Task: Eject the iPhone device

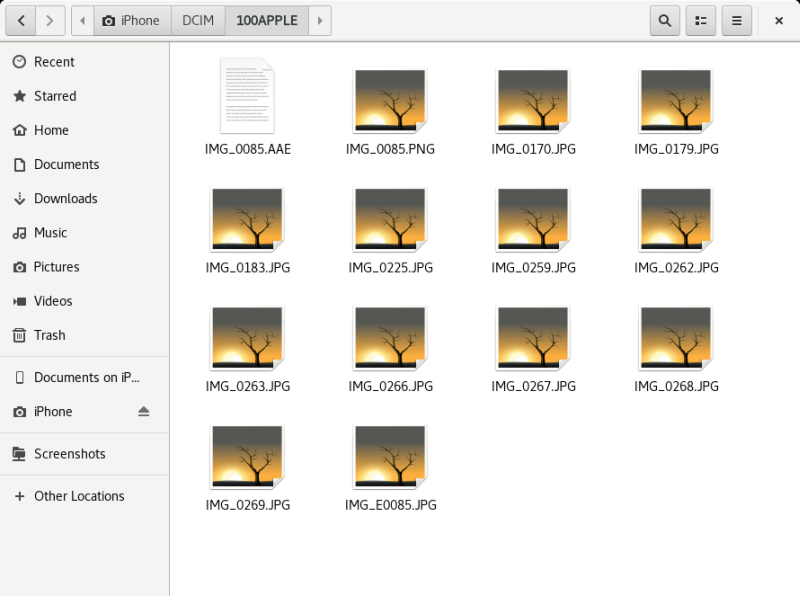Action: (143, 412)
